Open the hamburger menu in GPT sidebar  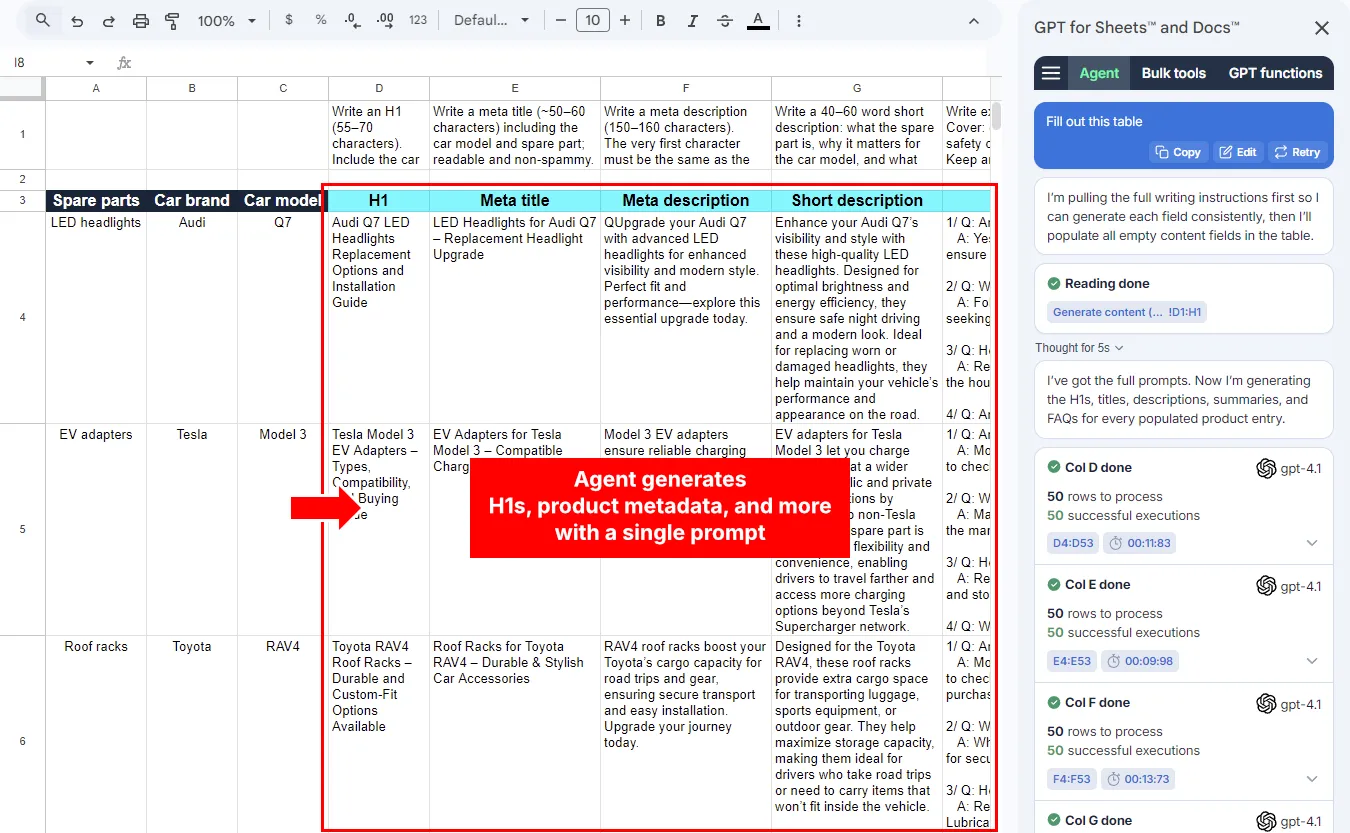point(1051,72)
